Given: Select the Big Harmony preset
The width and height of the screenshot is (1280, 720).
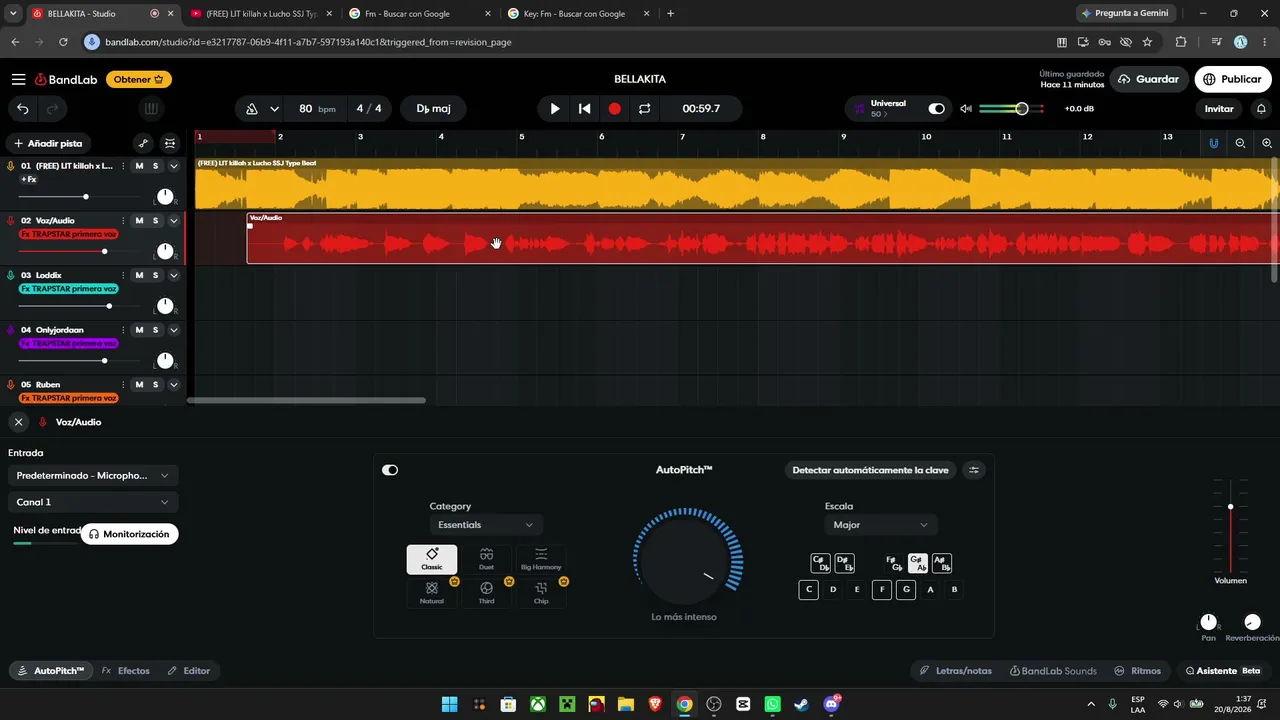Looking at the screenshot, I should (541, 560).
